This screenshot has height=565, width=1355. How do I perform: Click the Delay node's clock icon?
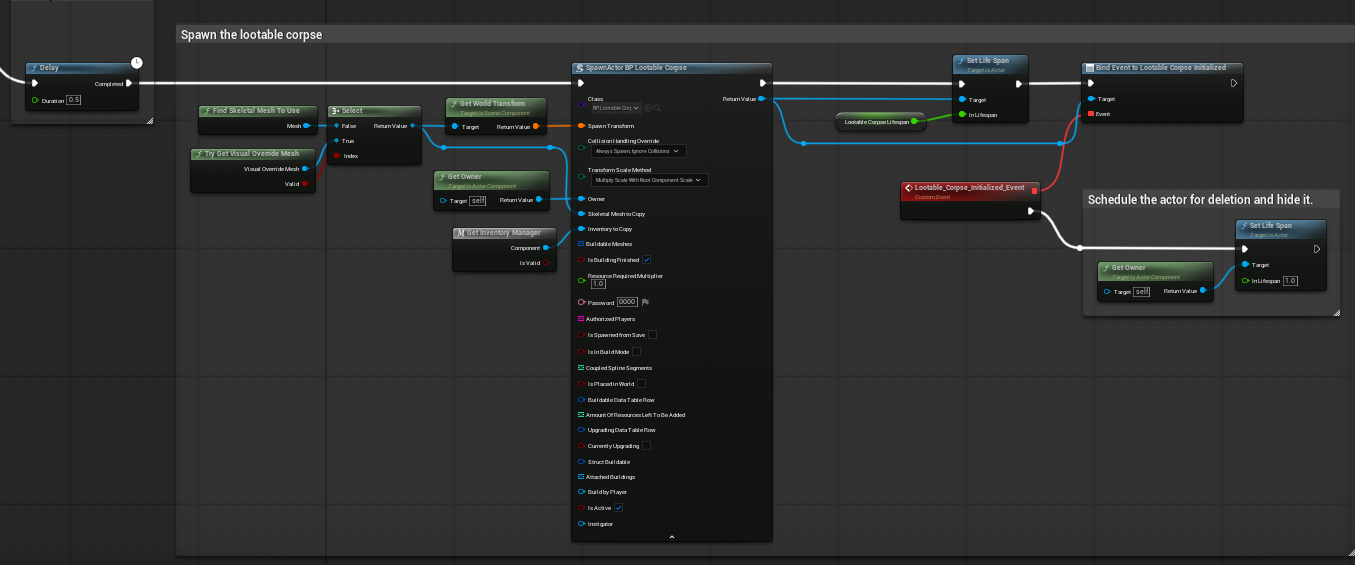coord(136,63)
